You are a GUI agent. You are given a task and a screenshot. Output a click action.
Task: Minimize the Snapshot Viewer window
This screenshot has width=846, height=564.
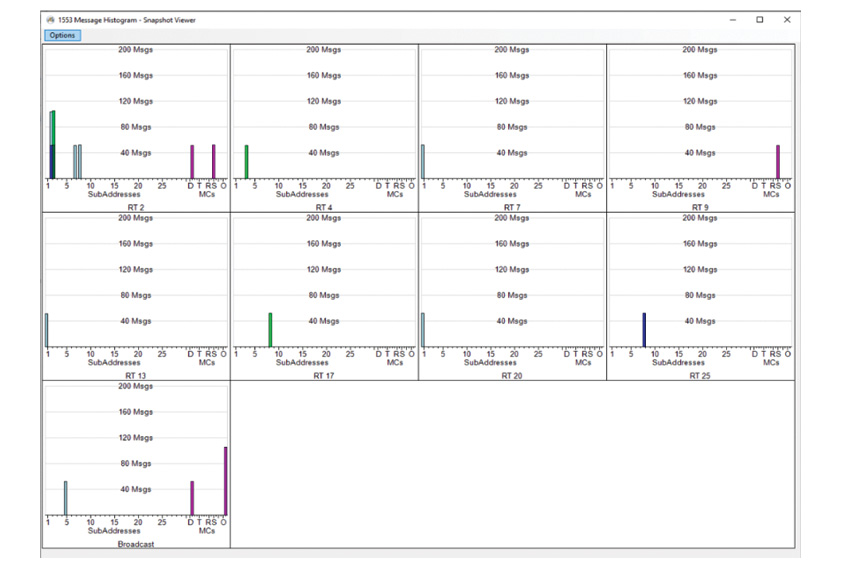pos(733,19)
